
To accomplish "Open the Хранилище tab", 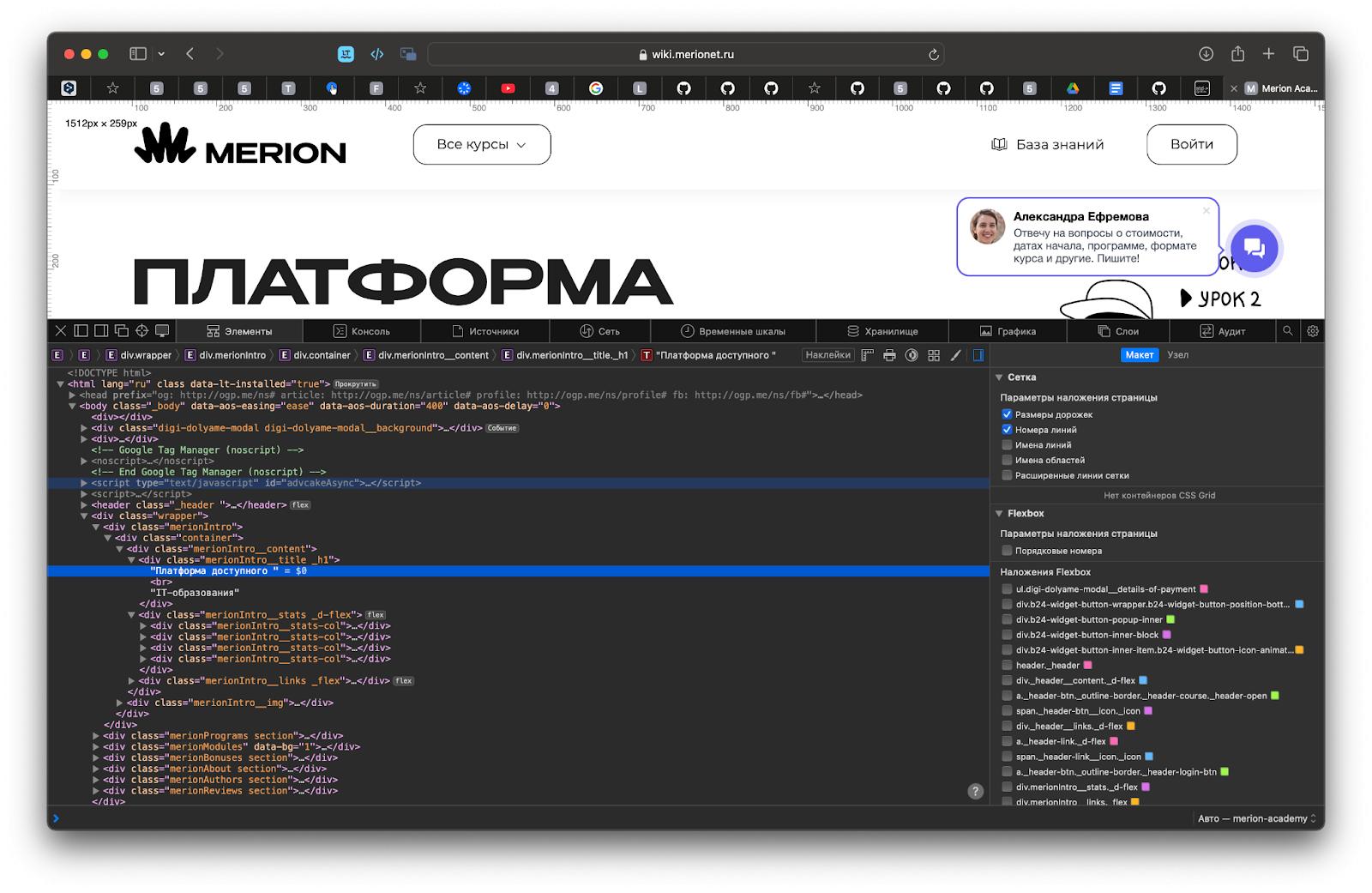I will pos(882,331).
